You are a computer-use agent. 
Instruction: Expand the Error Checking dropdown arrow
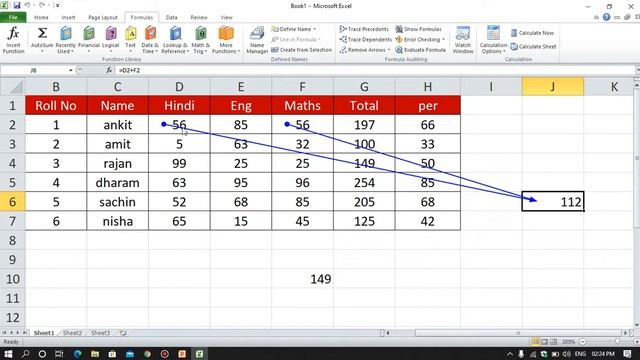[443, 40]
